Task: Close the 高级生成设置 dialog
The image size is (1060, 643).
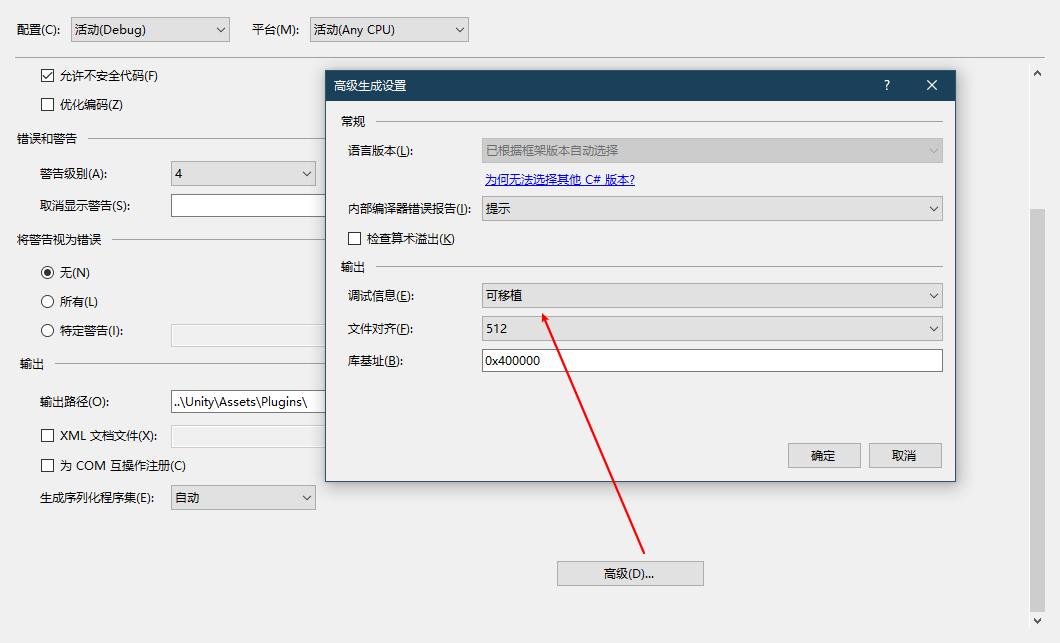Action: (932, 86)
